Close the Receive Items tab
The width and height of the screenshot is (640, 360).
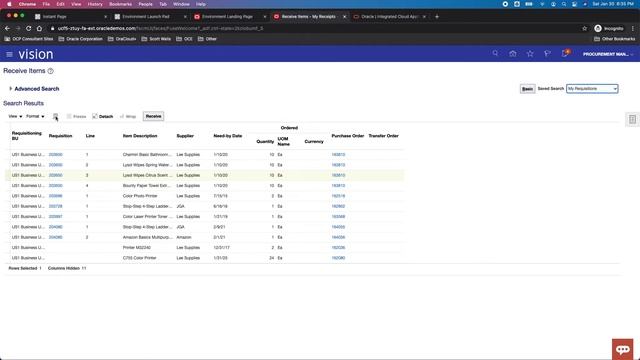(x=344, y=17)
